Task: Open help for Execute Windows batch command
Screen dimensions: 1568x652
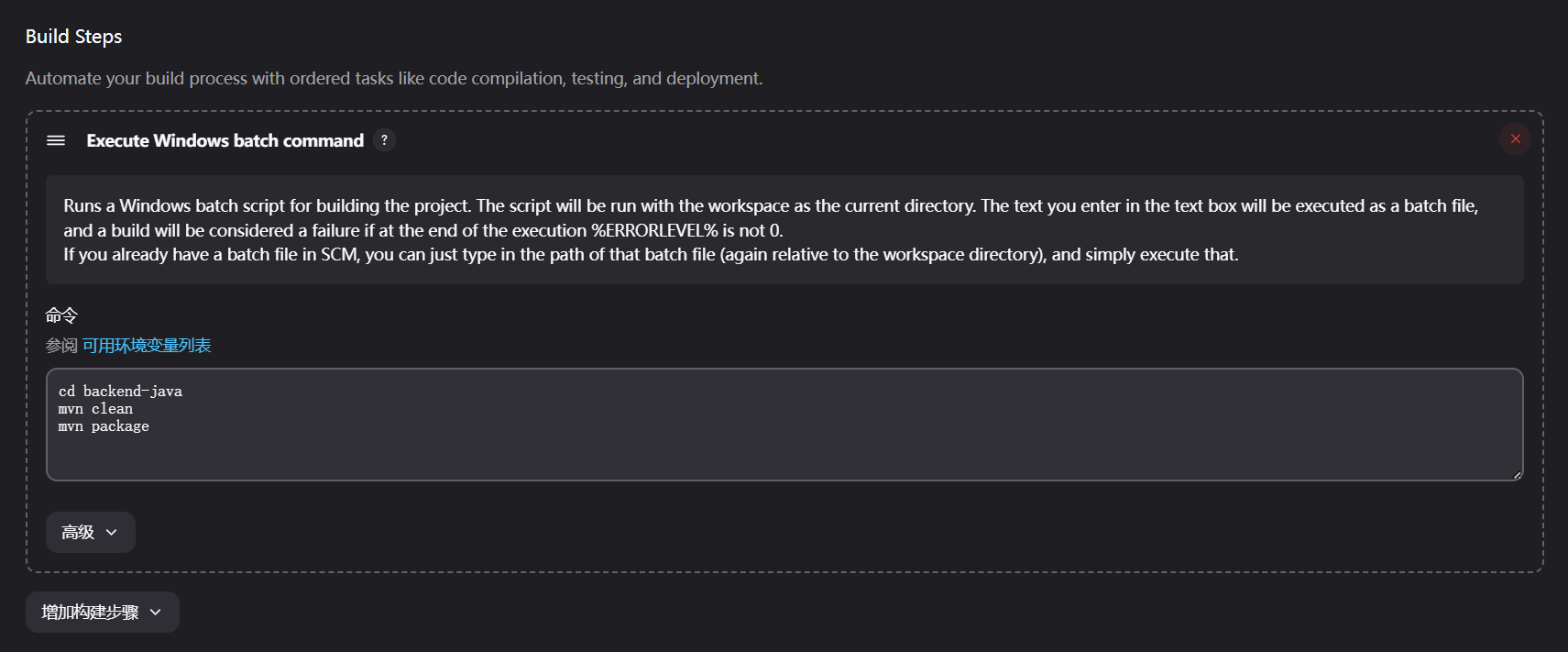Action: click(385, 140)
